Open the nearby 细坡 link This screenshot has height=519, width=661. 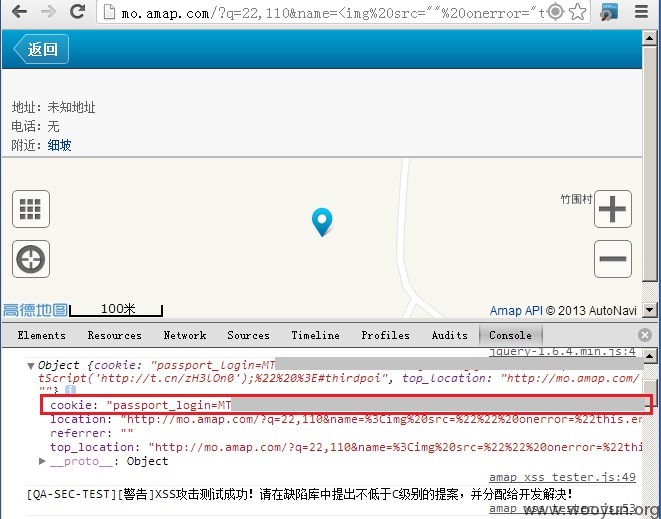pyautogui.click(x=59, y=145)
